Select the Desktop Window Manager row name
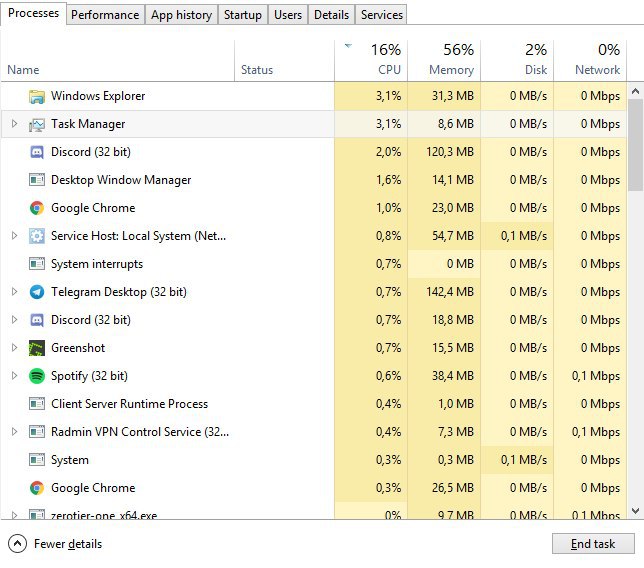 (121, 180)
